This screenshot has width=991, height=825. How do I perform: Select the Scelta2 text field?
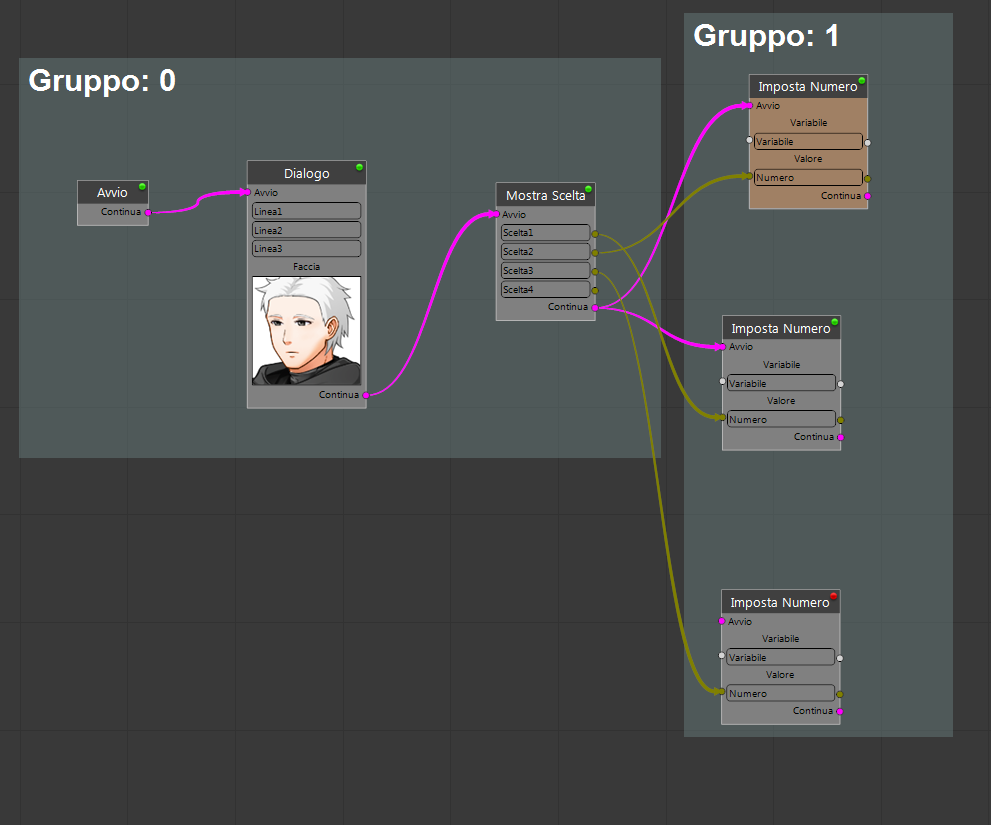[545, 252]
